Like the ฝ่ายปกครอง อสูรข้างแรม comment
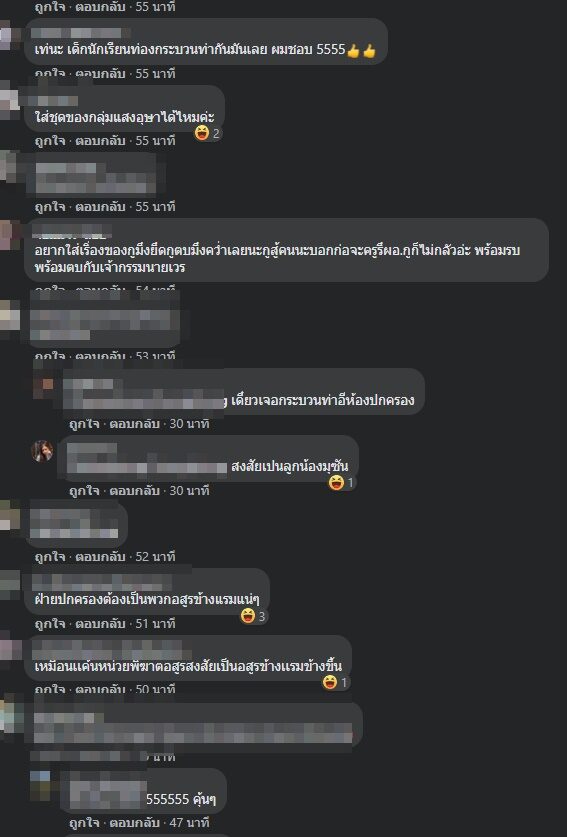567x837 pixels. click(50, 623)
